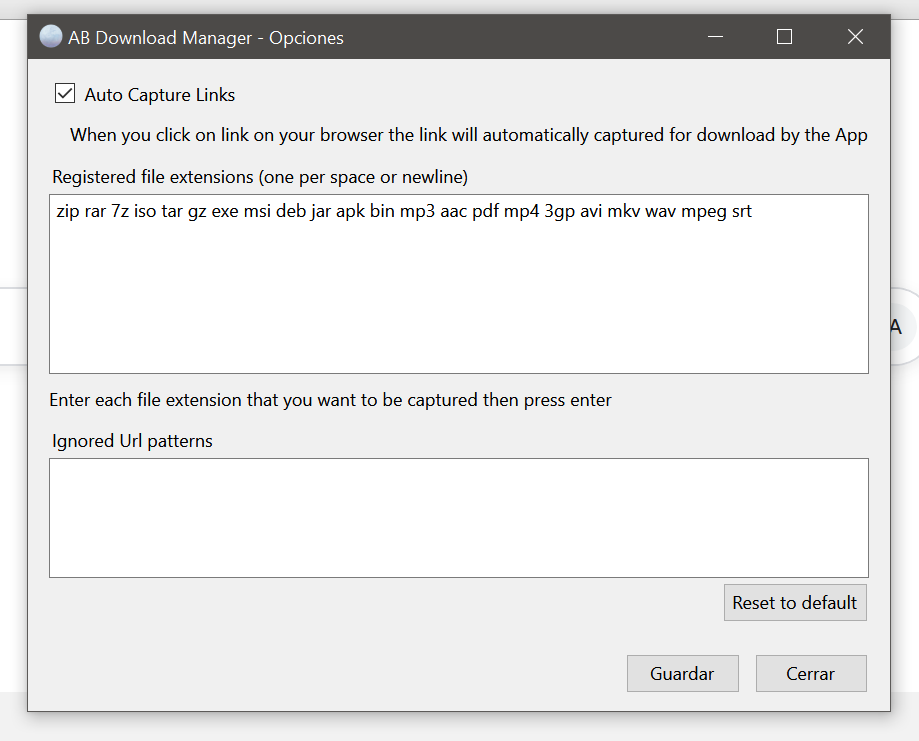Focus the Ignored Url patterns text box
919x741 pixels.
tap(458, 518)
